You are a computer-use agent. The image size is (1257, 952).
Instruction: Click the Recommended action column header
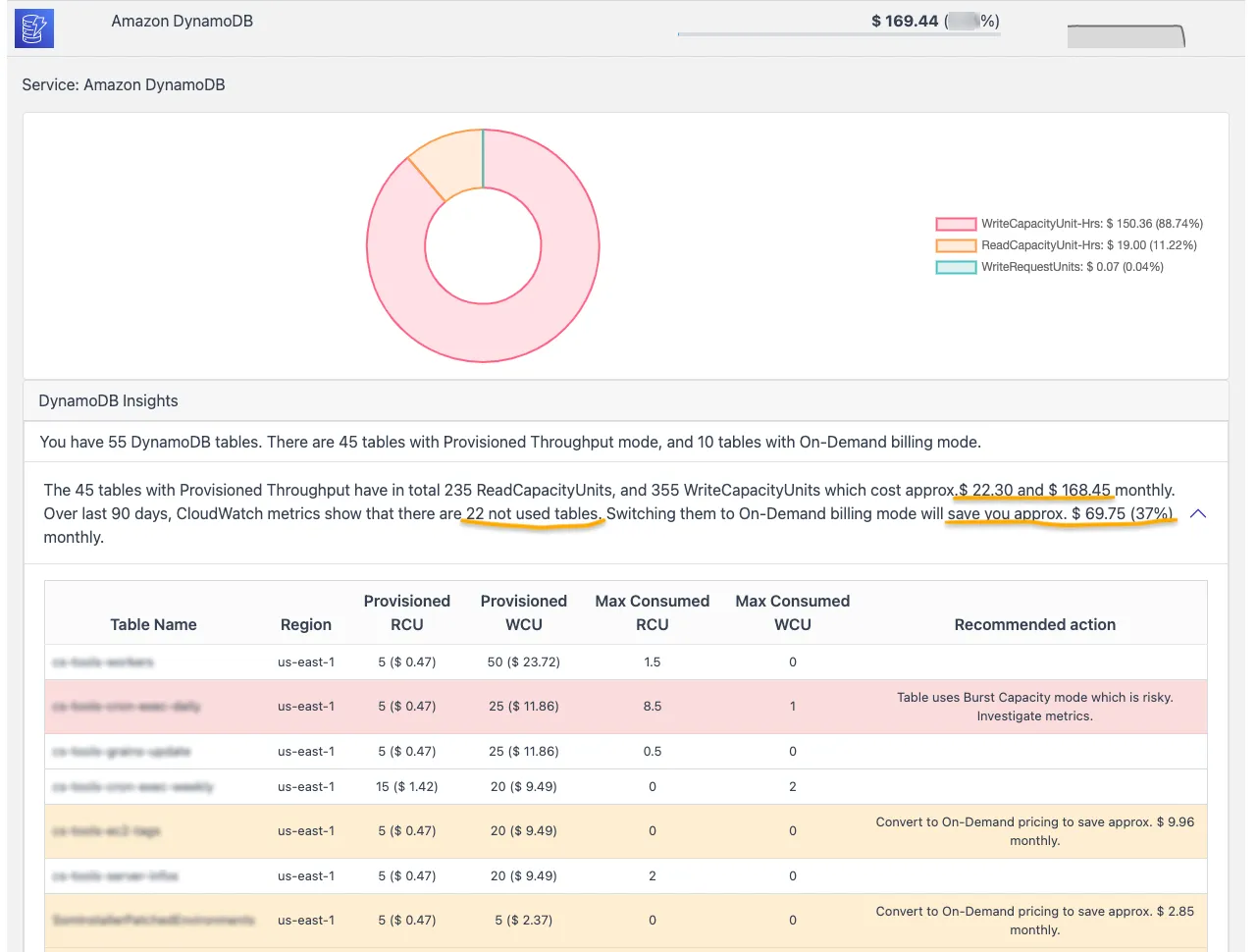(x=1035, y=624)
